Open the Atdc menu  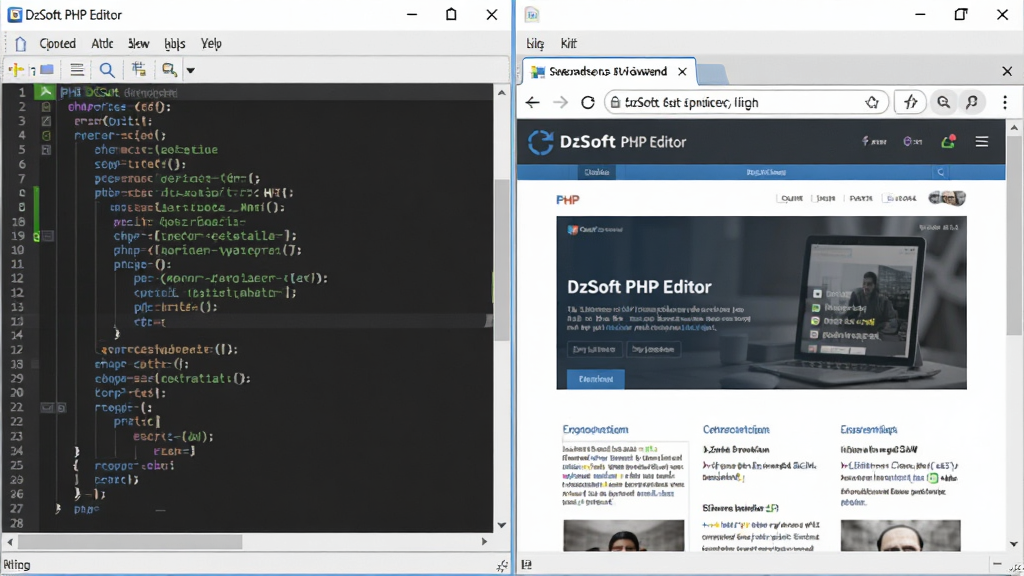pyautogui.click(x=102, y=44)
